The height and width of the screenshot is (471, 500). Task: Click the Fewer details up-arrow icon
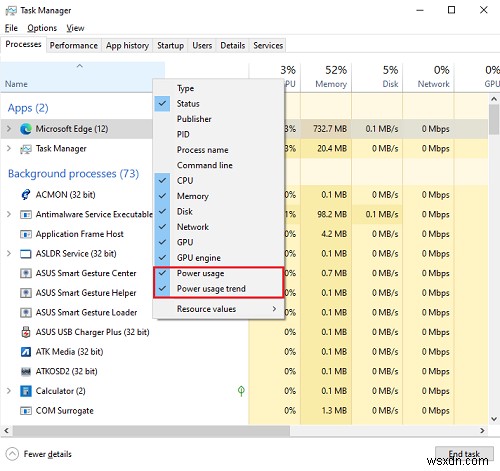(x=12, y=454)
